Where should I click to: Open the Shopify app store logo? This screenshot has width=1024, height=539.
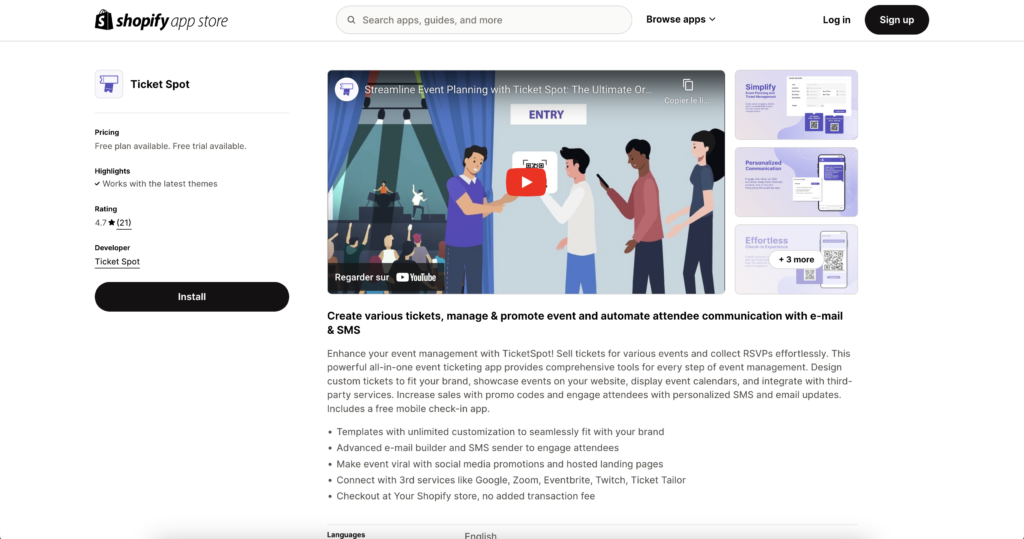161,20
